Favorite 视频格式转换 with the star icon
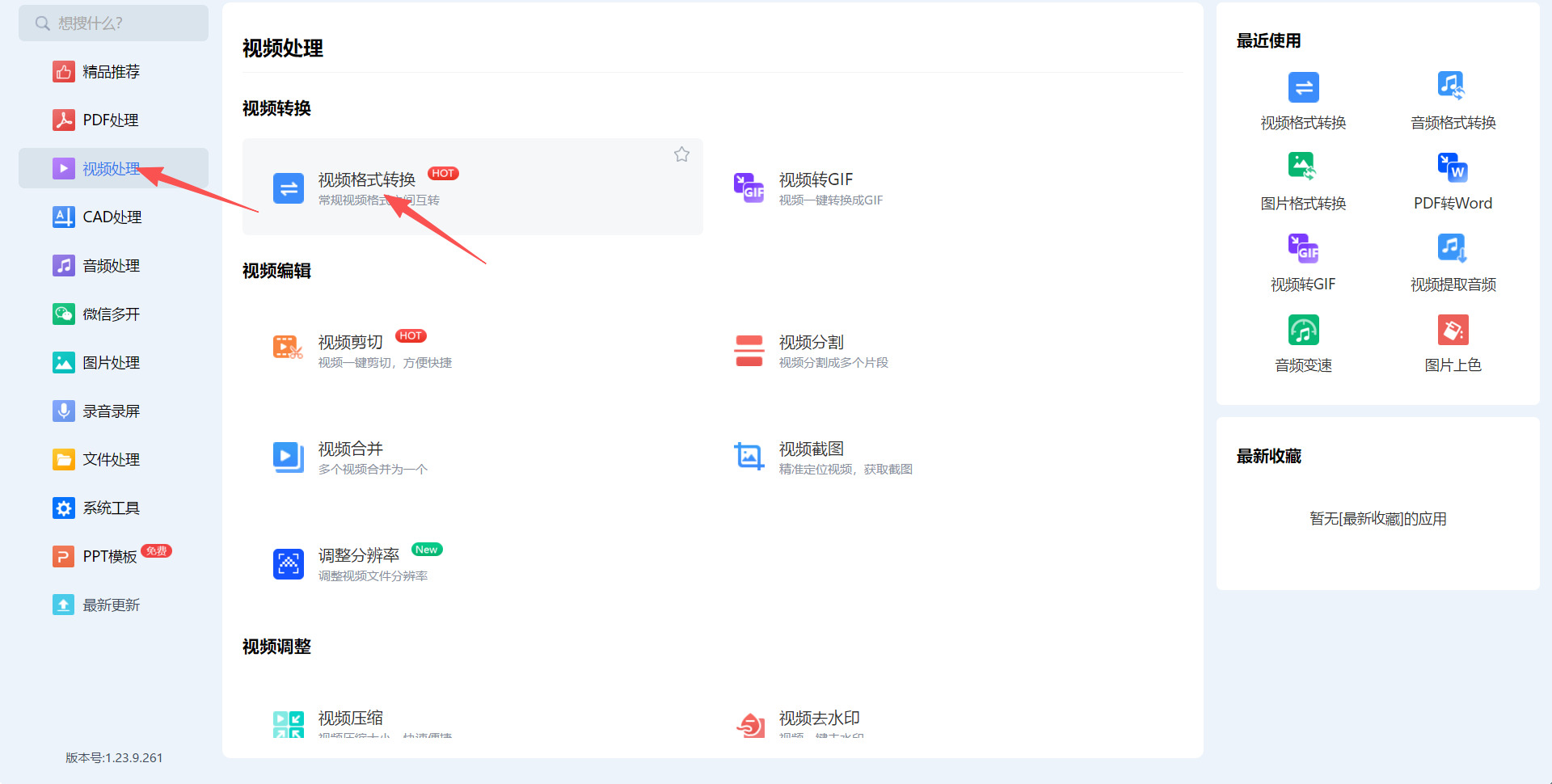 click(x=681, y=154)
